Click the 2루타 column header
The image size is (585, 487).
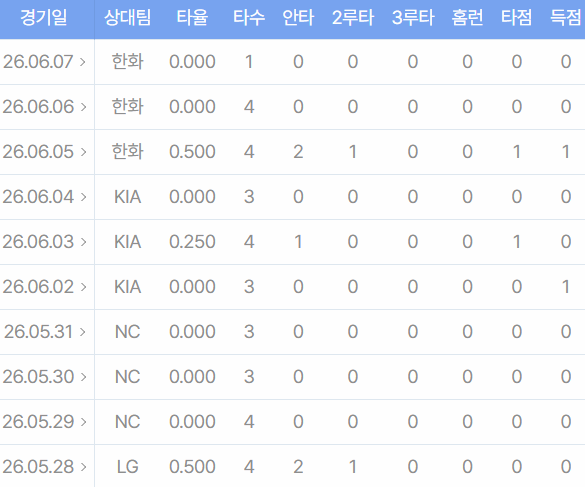(353, 18)
